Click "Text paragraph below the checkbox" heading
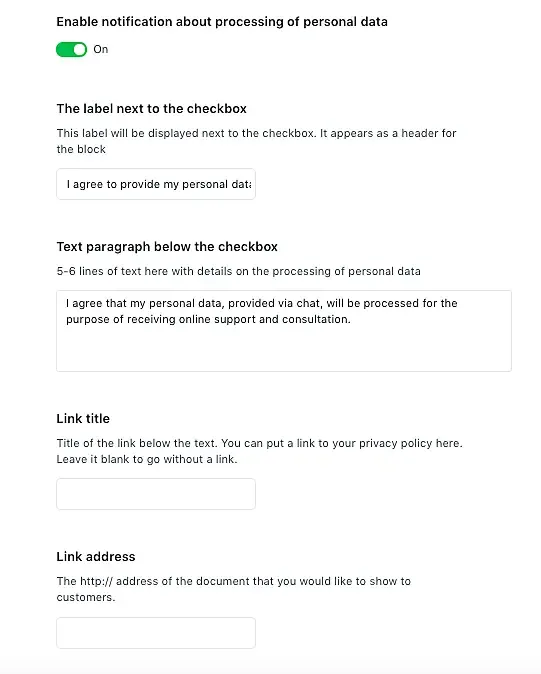Screen dimensions: 541x674 (x=167, y=247)
